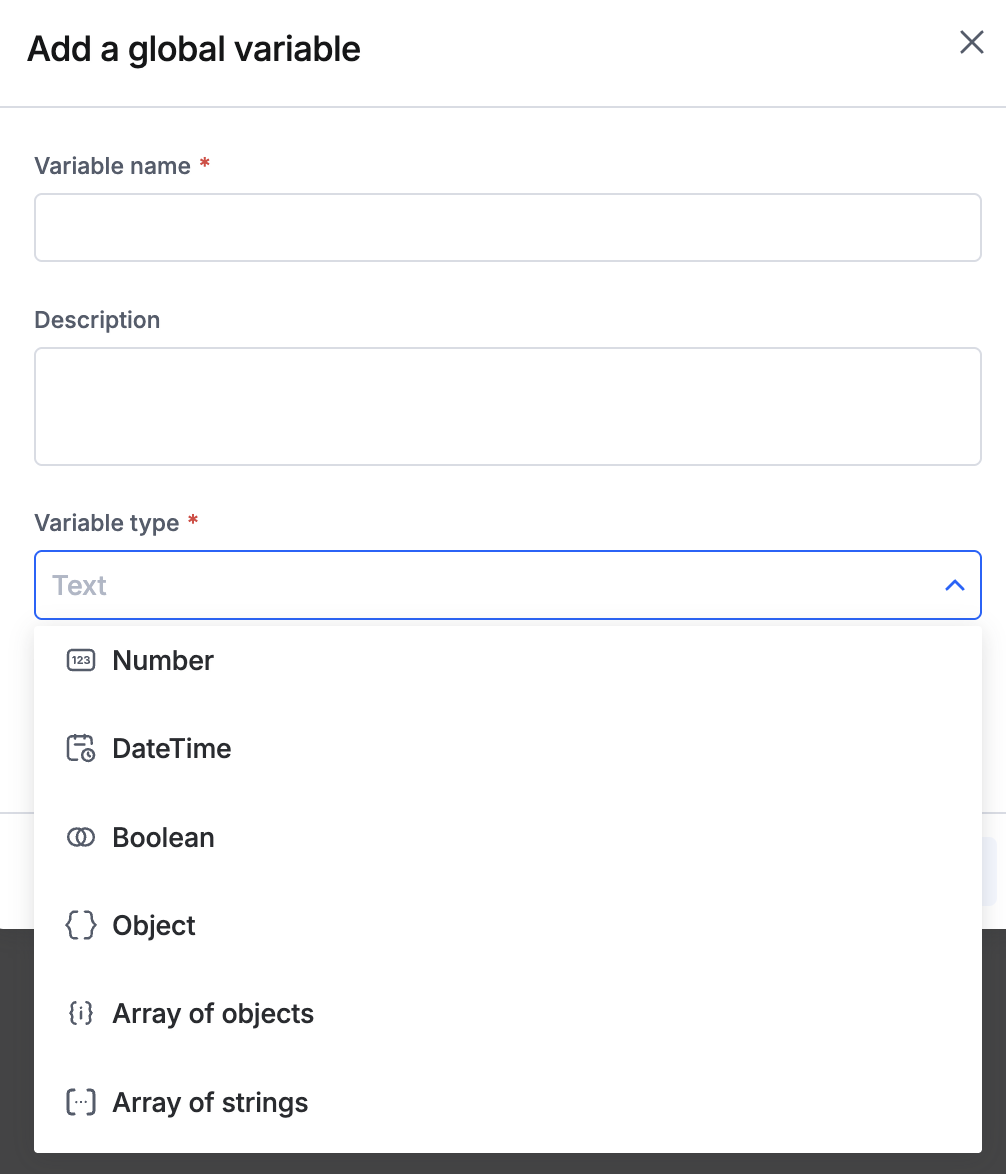Select the Number type icon
Image resolution: width=1006 pixels, height=1174 pixels.
[x=80, y=660]
